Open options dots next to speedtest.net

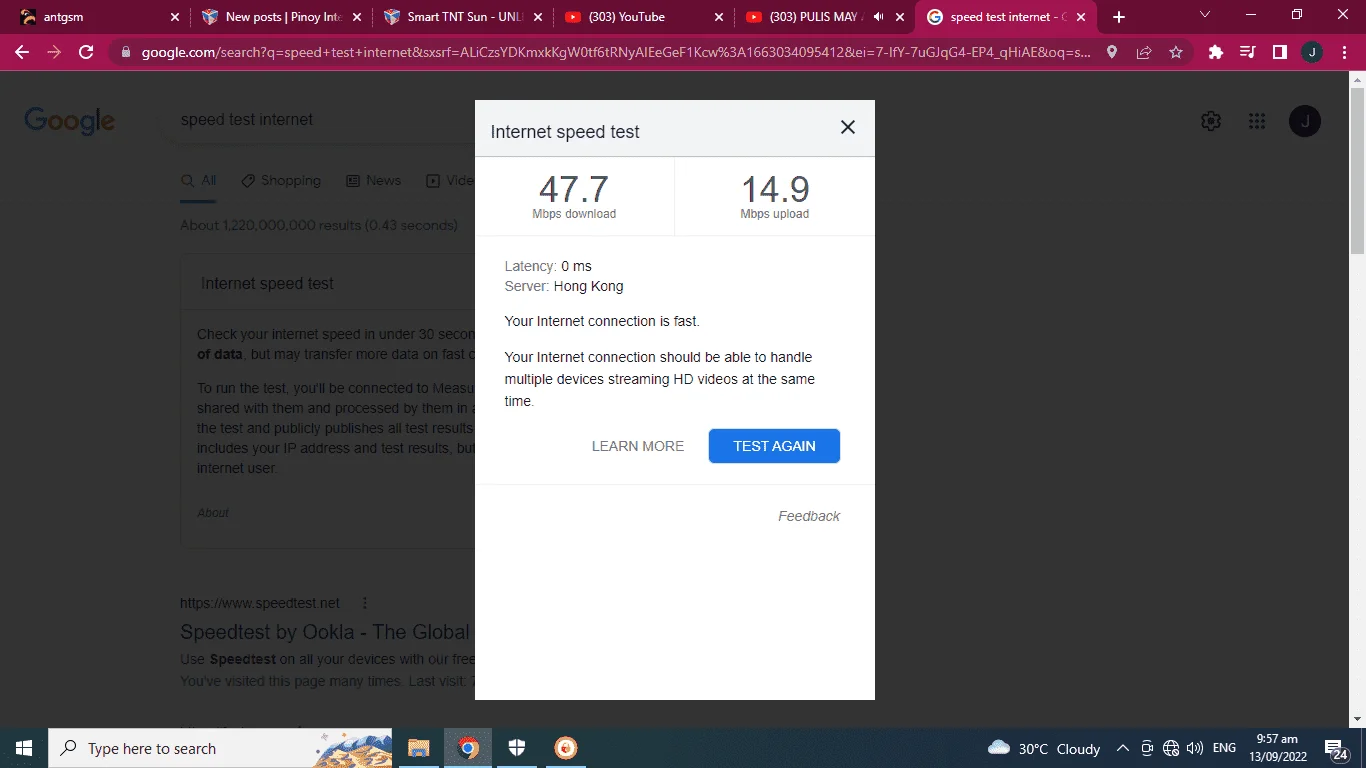(365, 603)
